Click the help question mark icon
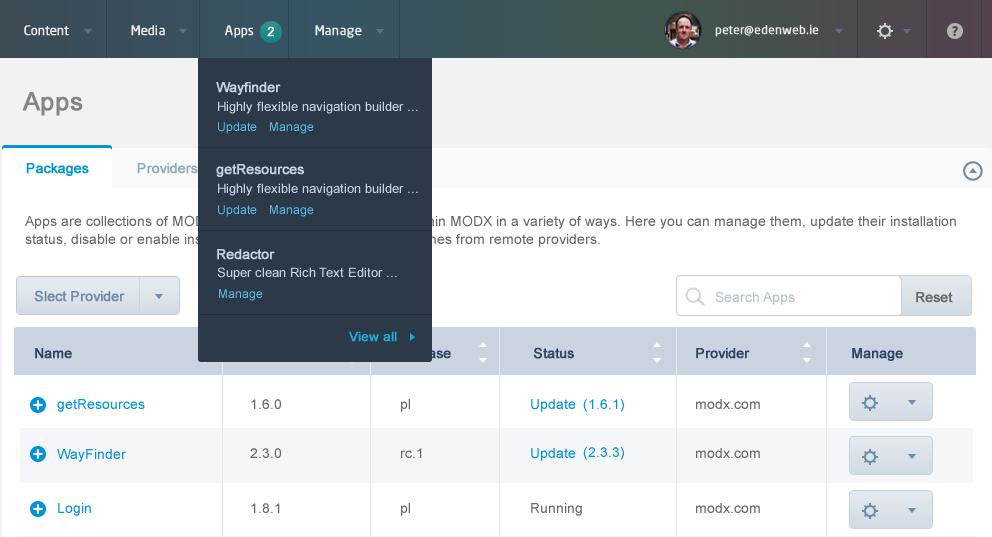 pyautogui.click(x=954, y=30)
